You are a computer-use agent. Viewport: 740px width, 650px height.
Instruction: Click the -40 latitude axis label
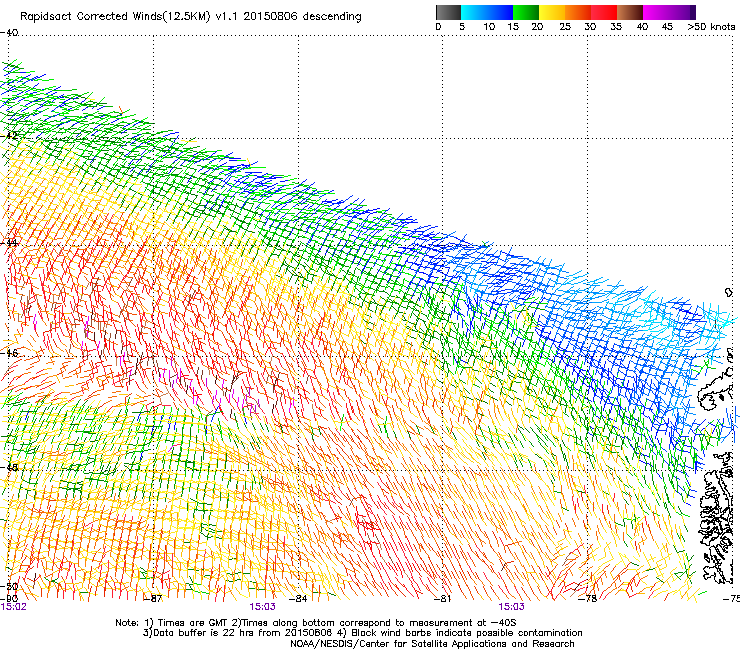pyautogui.click(x=9, y=33)
